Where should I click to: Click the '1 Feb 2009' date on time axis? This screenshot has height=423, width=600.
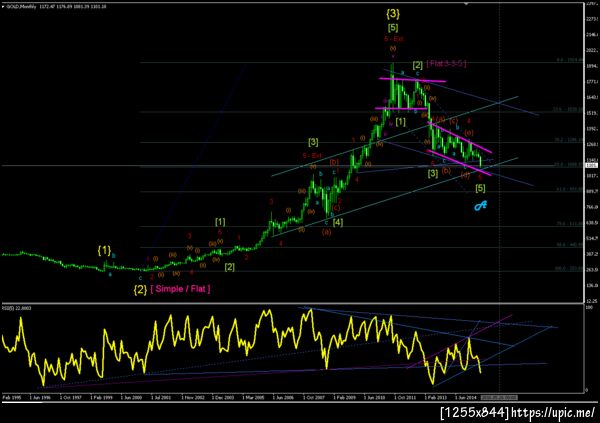[x=344, y=397]
